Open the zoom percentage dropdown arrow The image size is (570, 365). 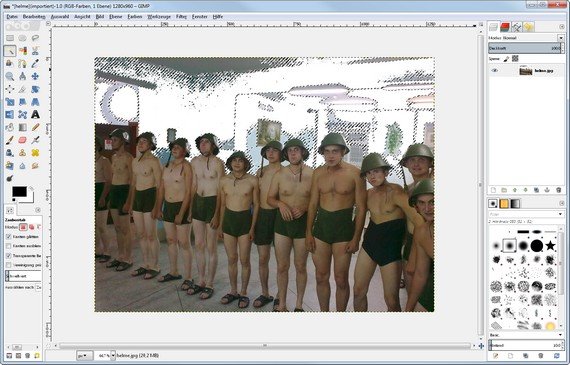113,356
